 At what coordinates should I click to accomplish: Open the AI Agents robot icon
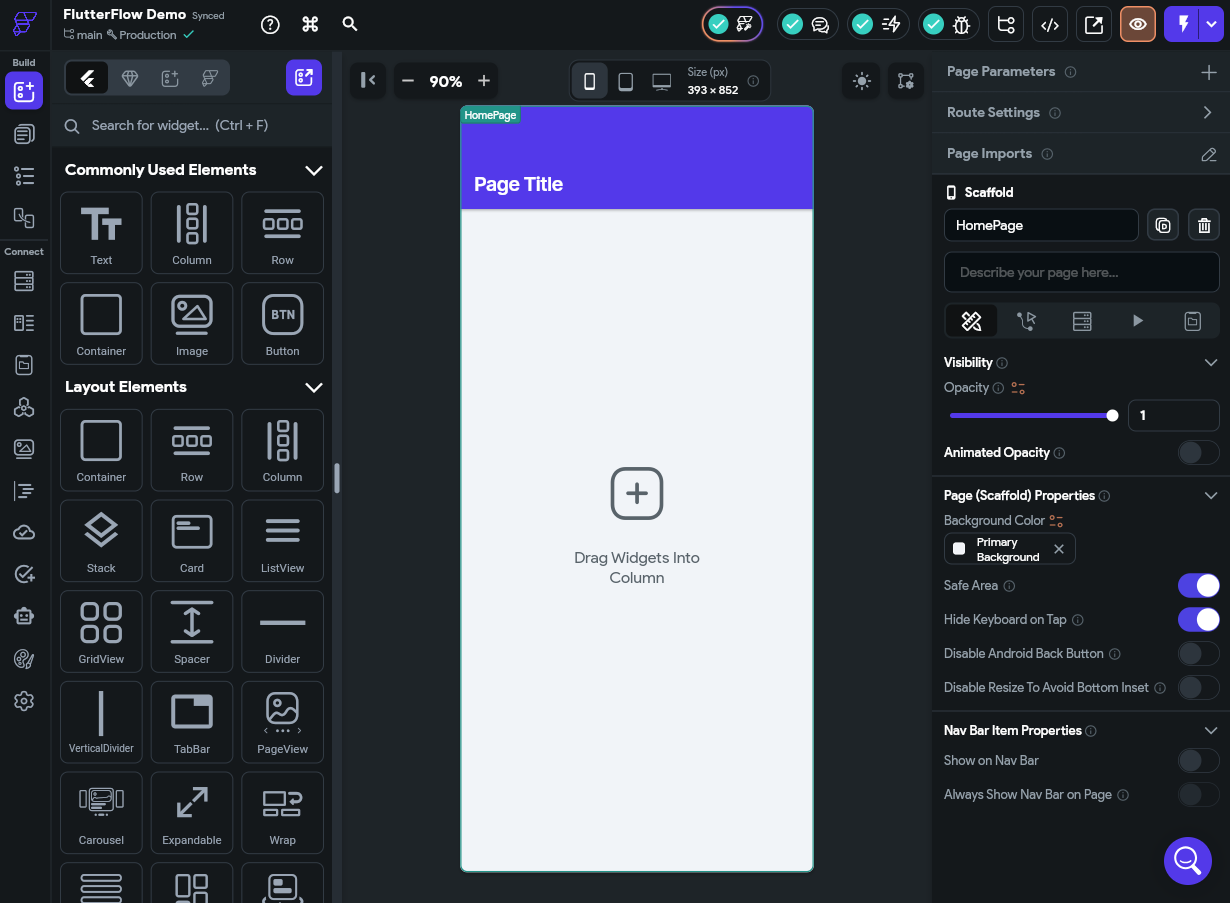(24, 616)
